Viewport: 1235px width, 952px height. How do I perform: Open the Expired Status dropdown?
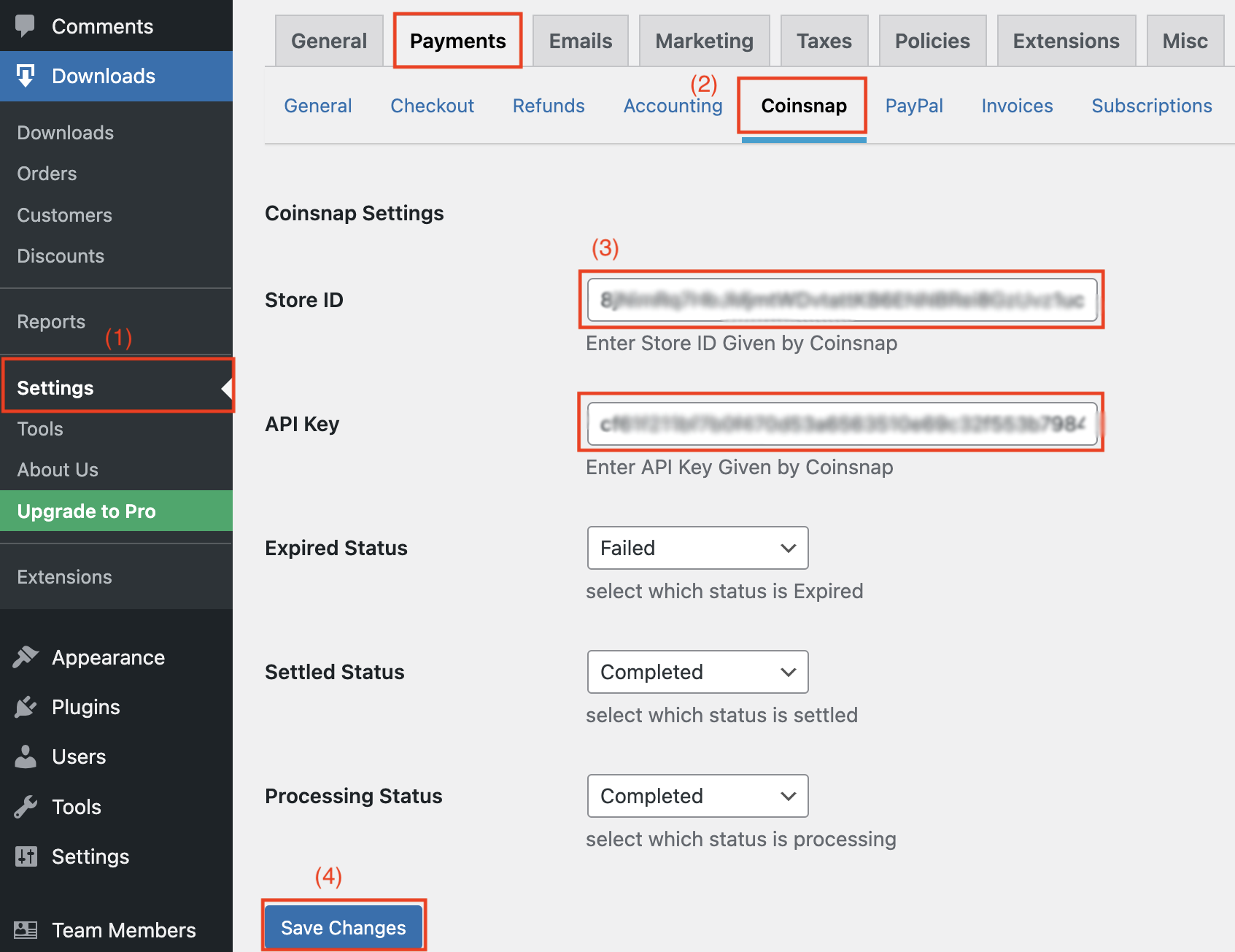point(697,548)
